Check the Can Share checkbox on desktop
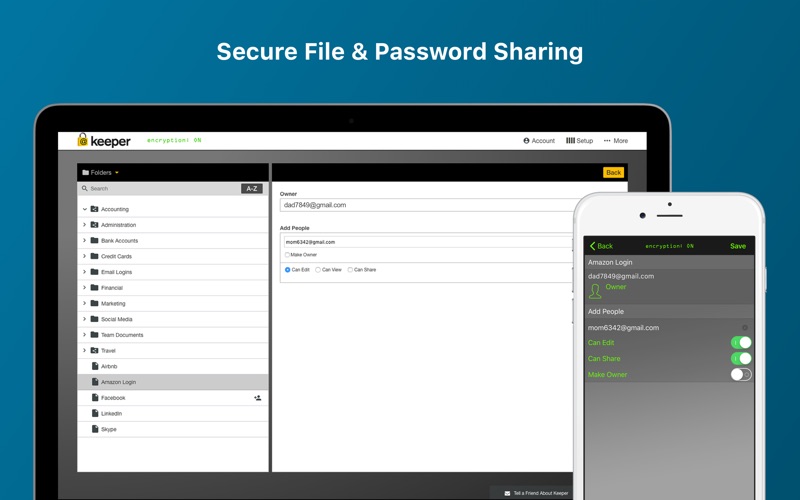This screenshot has width=800, height=500. point(350,270)
